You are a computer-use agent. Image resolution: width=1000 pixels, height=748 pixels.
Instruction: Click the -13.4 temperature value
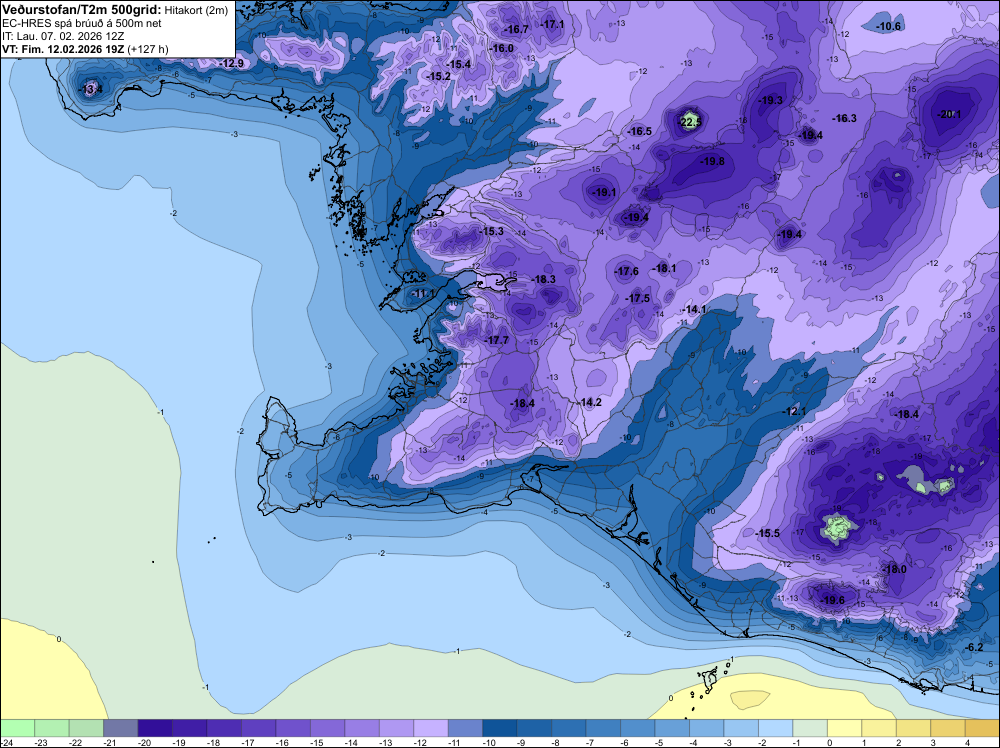(90, 89)
